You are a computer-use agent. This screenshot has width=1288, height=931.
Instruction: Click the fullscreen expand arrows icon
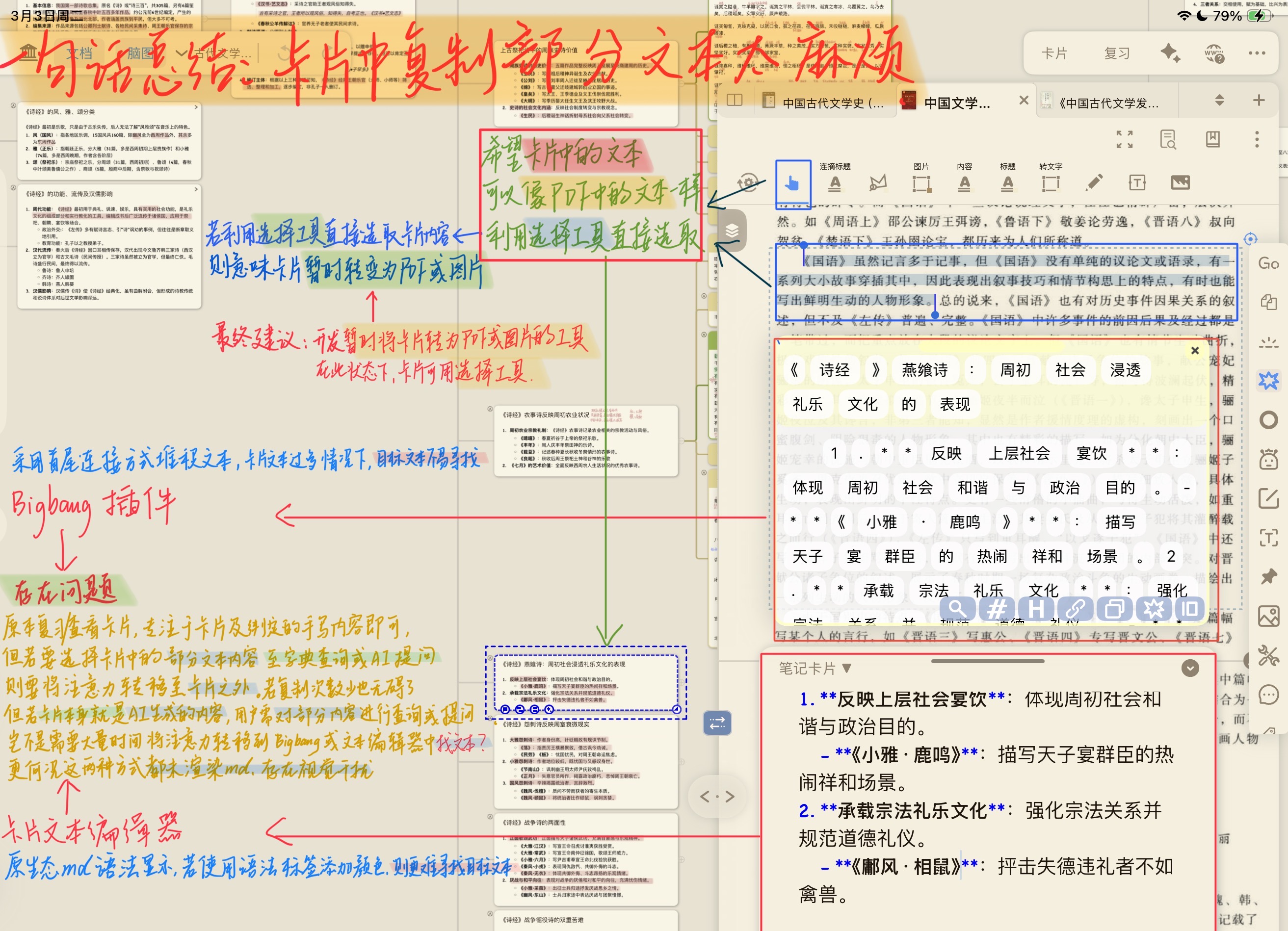tap(1124, 139)
